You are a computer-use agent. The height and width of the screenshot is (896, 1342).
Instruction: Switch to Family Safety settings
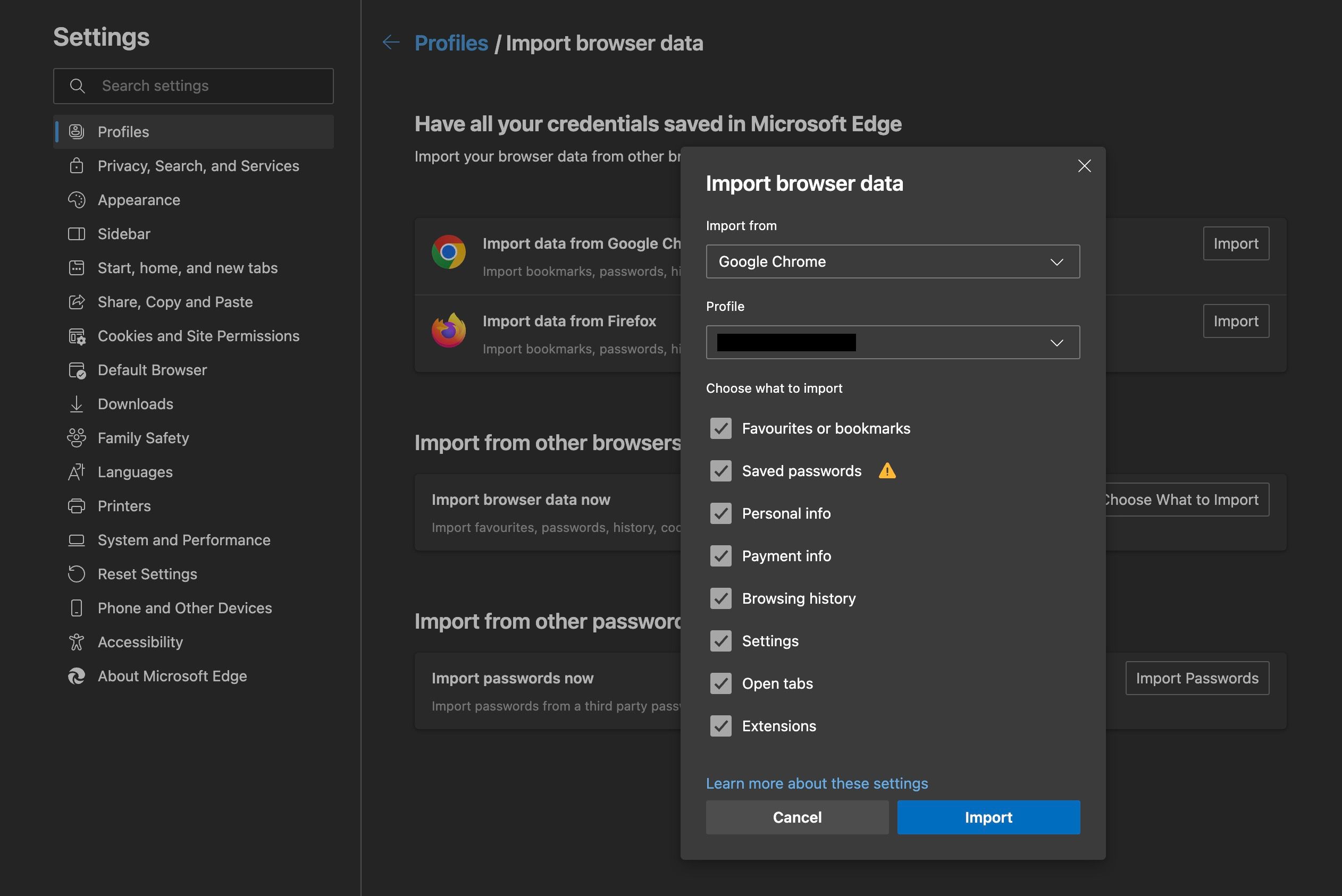click(x=143, y=438)
